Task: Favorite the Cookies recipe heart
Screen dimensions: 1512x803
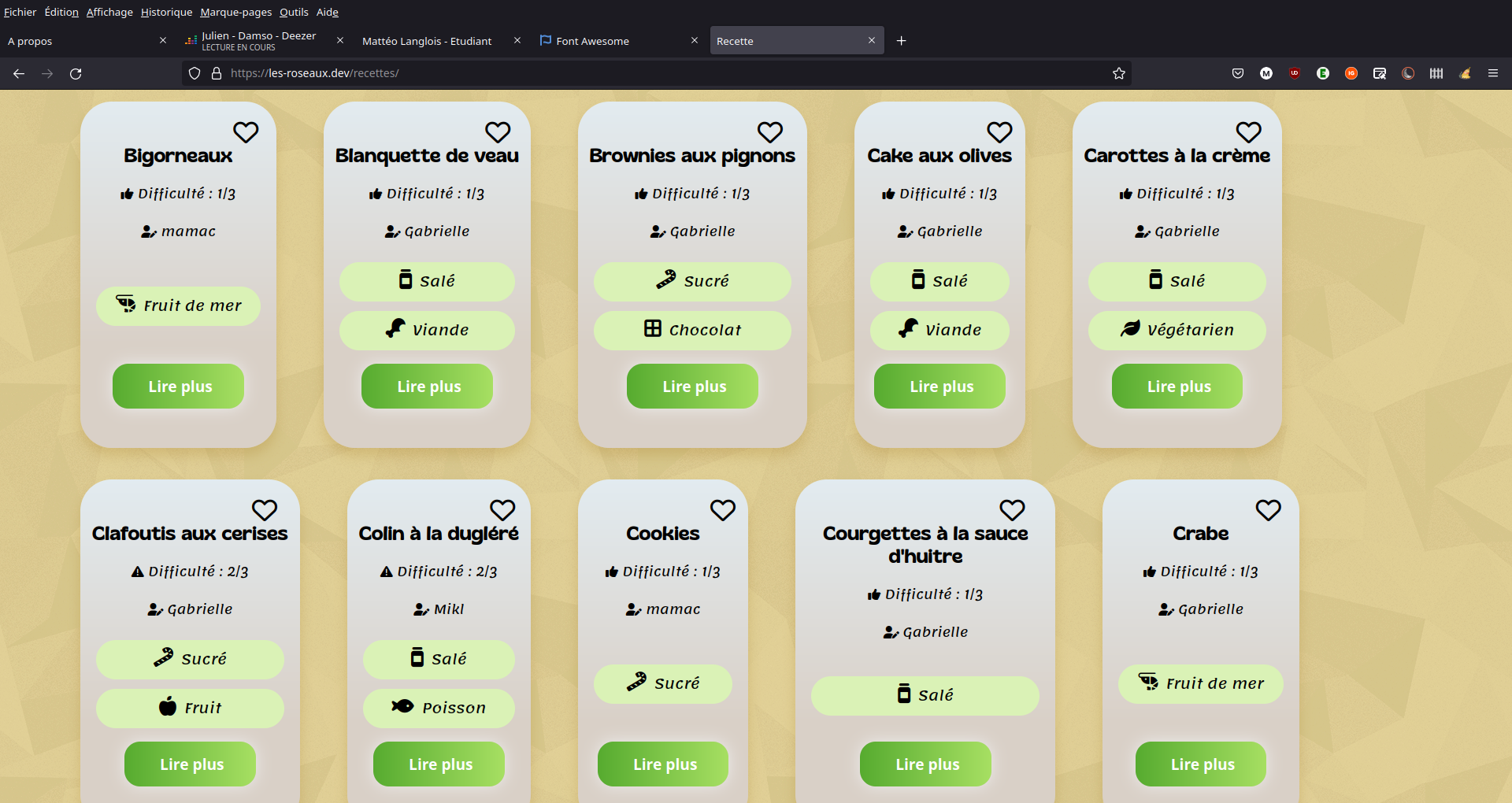Action: pyautogui.click(x=723, y=510)
